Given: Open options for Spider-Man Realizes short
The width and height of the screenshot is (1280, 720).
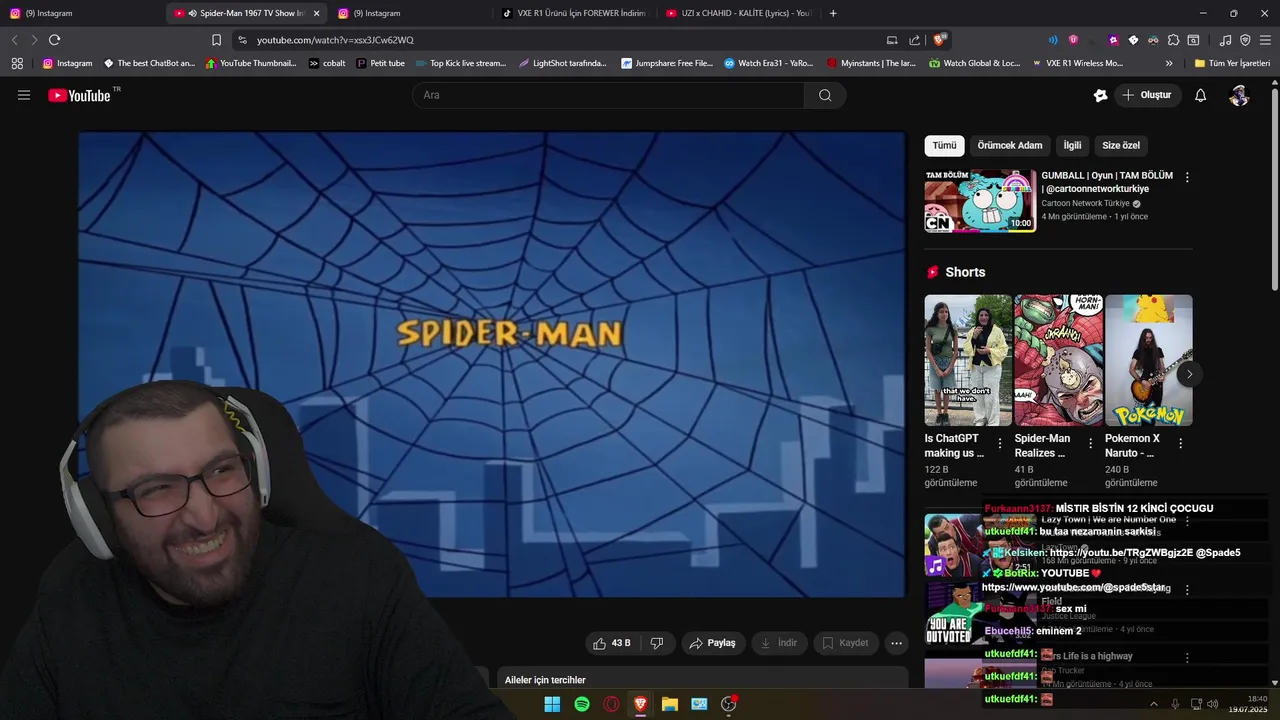Looking at the screenshot, I should click(x=1090, y=443).
